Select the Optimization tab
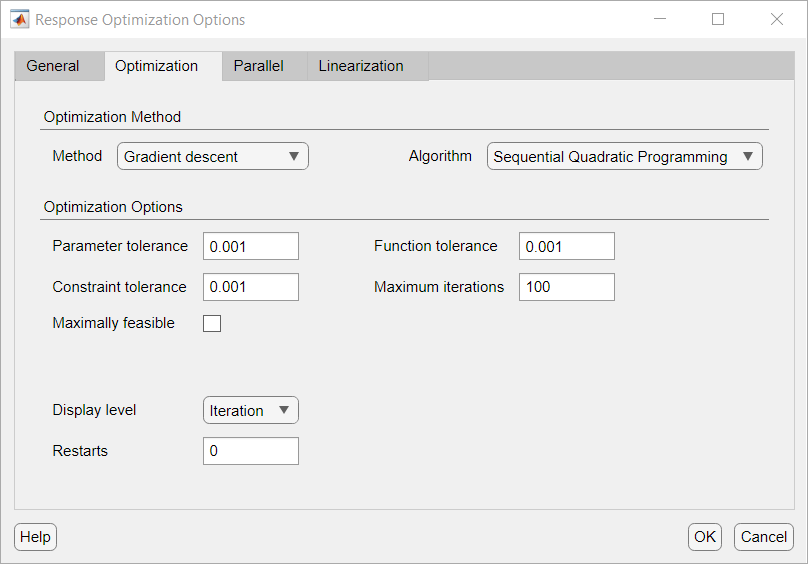Image resolution: width=808 pixels, height=564 pixels. (156, 66)
